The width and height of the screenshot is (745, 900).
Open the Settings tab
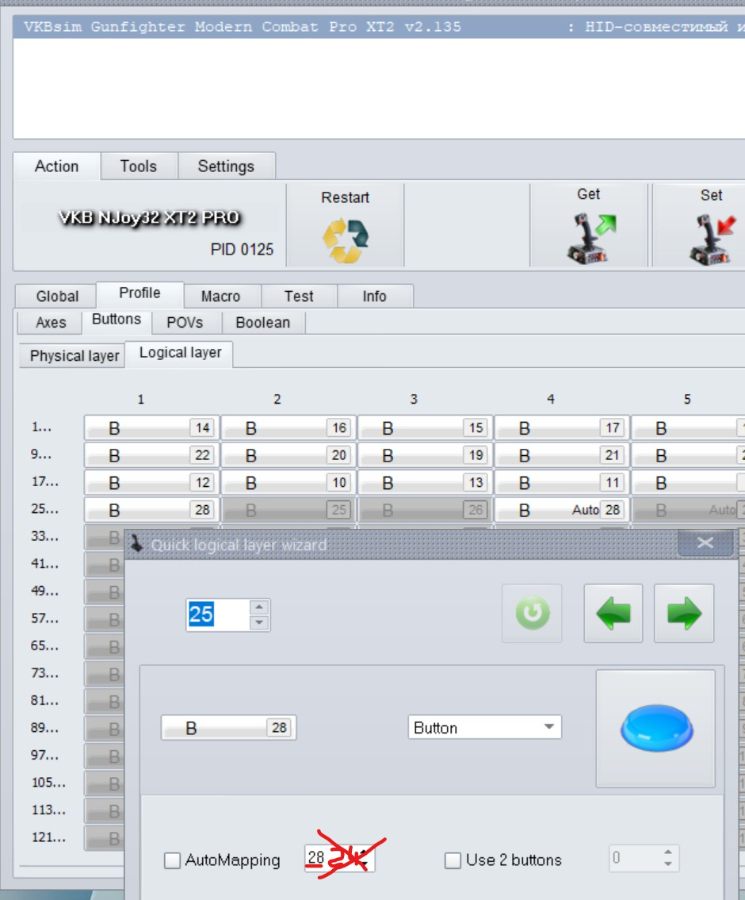pyautogui.click(x=226, y=166)
